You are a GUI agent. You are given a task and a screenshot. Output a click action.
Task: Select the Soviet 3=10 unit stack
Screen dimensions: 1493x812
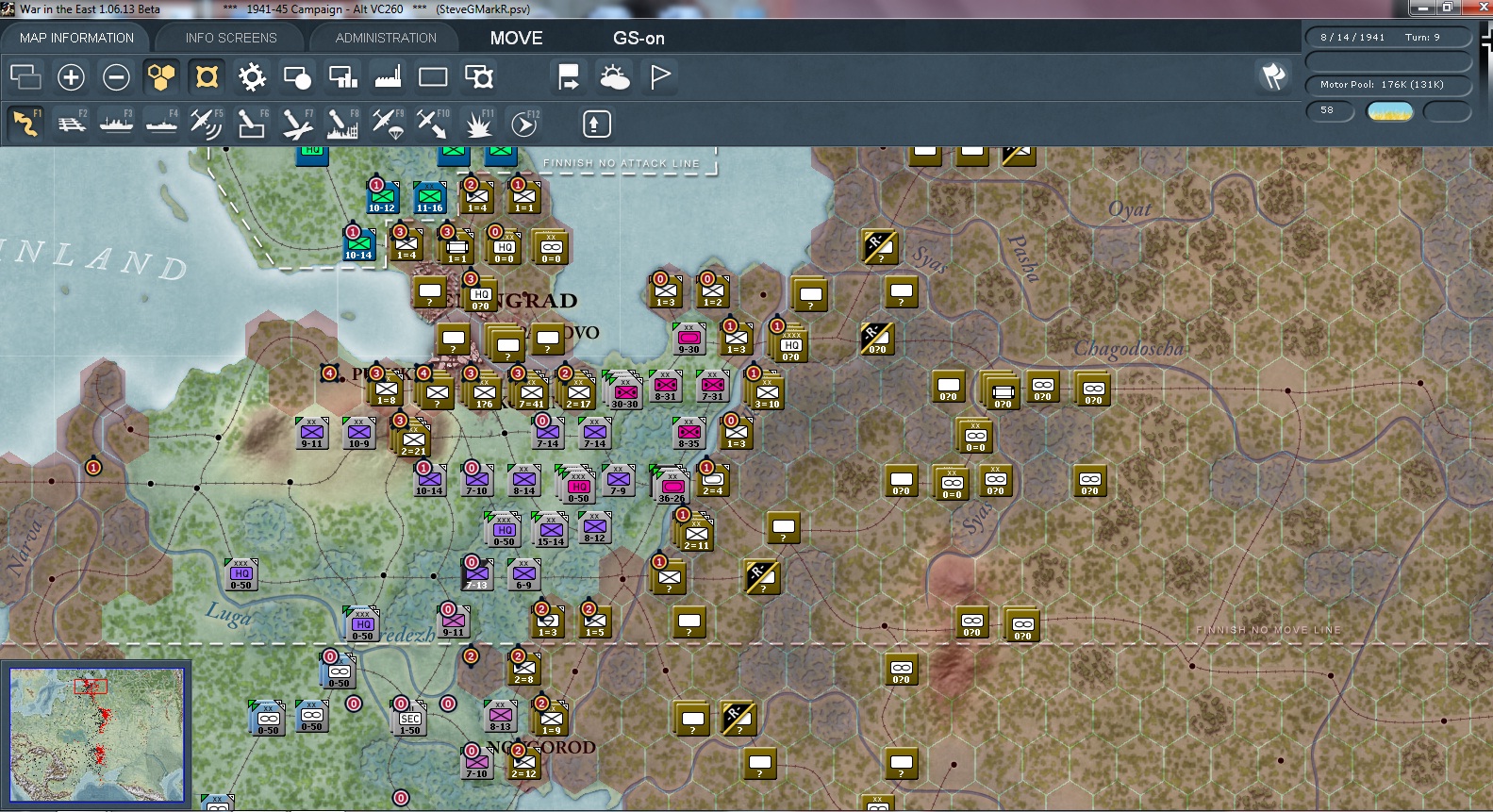pos(766,391)
